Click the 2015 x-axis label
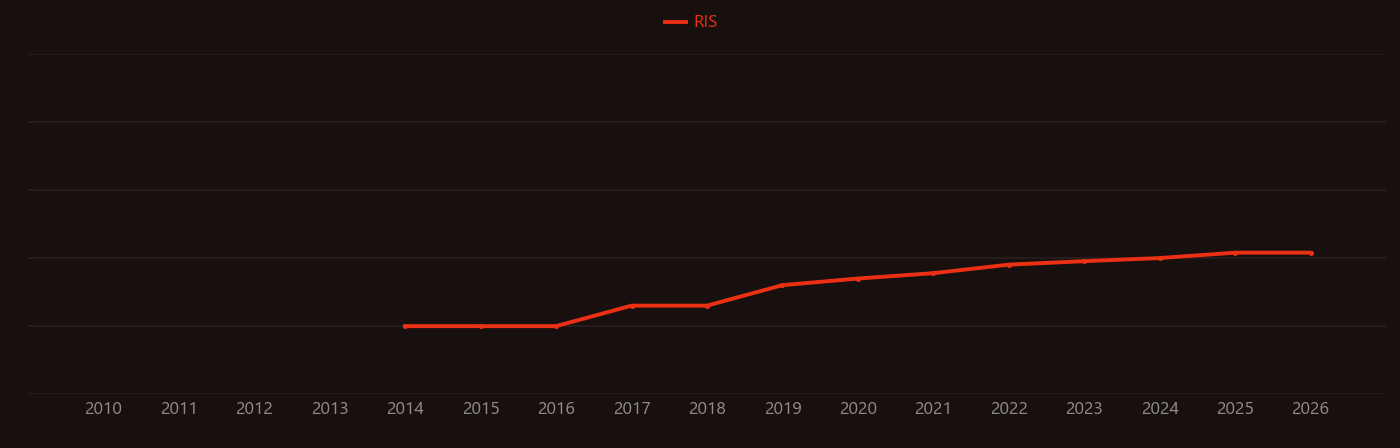The width and height of the screenshot is (1400, 448). [481, 409]
